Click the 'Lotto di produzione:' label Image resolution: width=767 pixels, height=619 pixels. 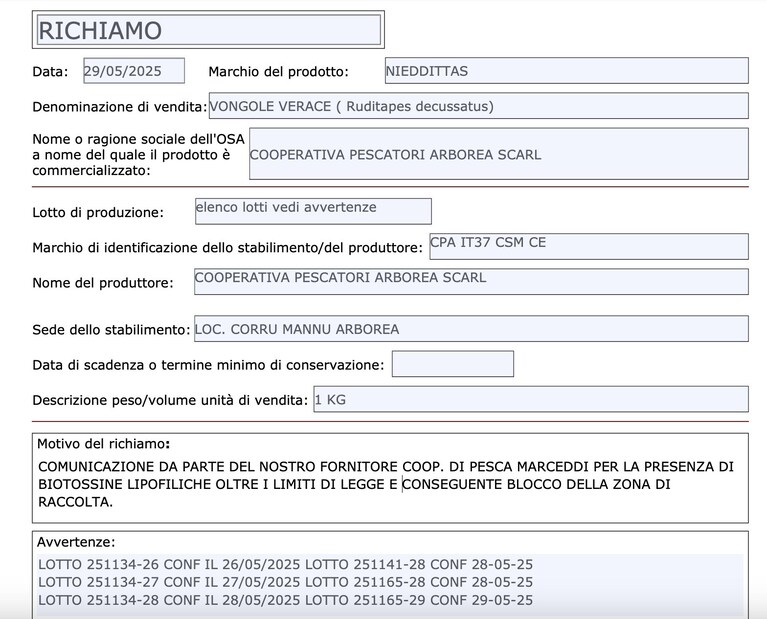(x=98, y=212)
